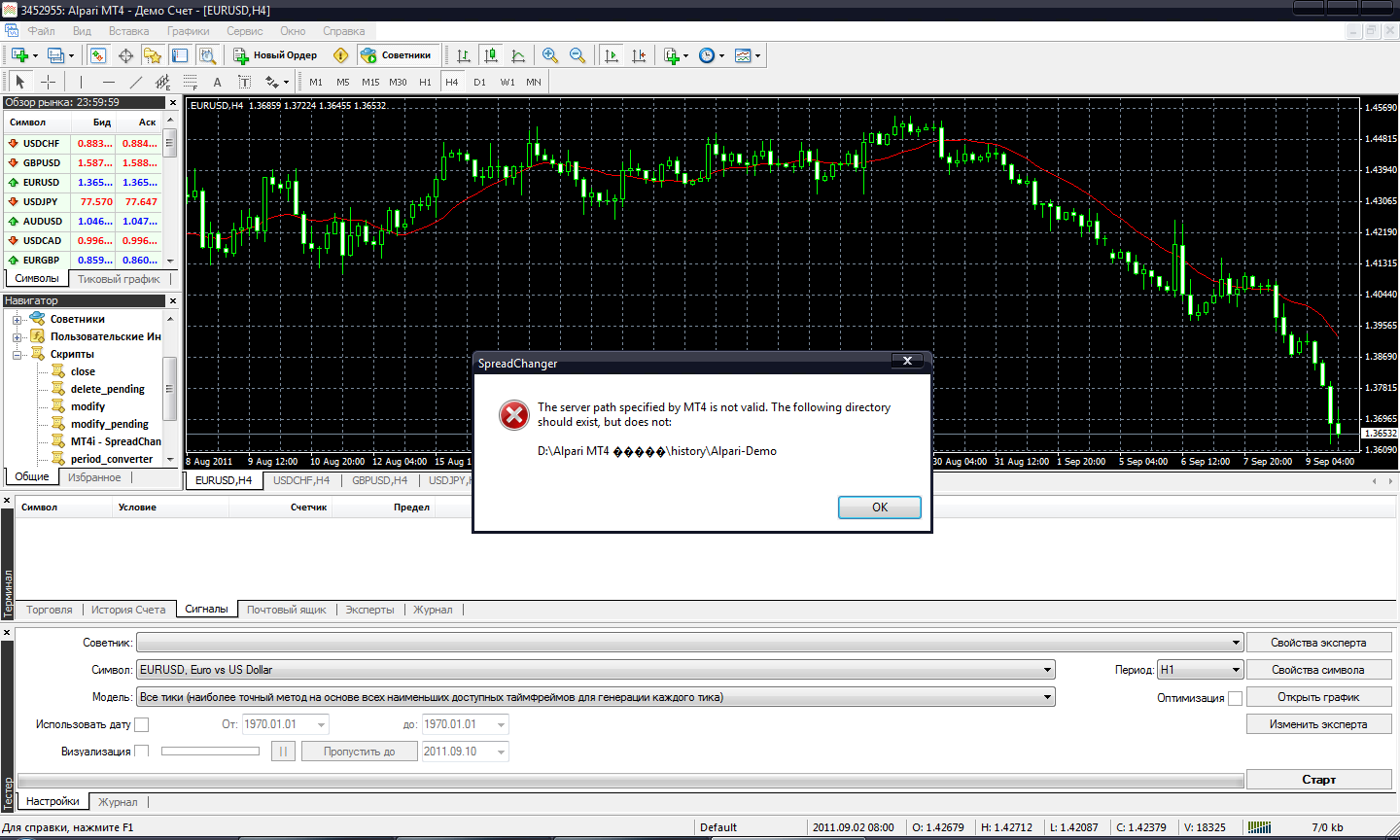Click Свойства эксперта button
This screenshot has width=1400, height=840.
point(1318,643)
